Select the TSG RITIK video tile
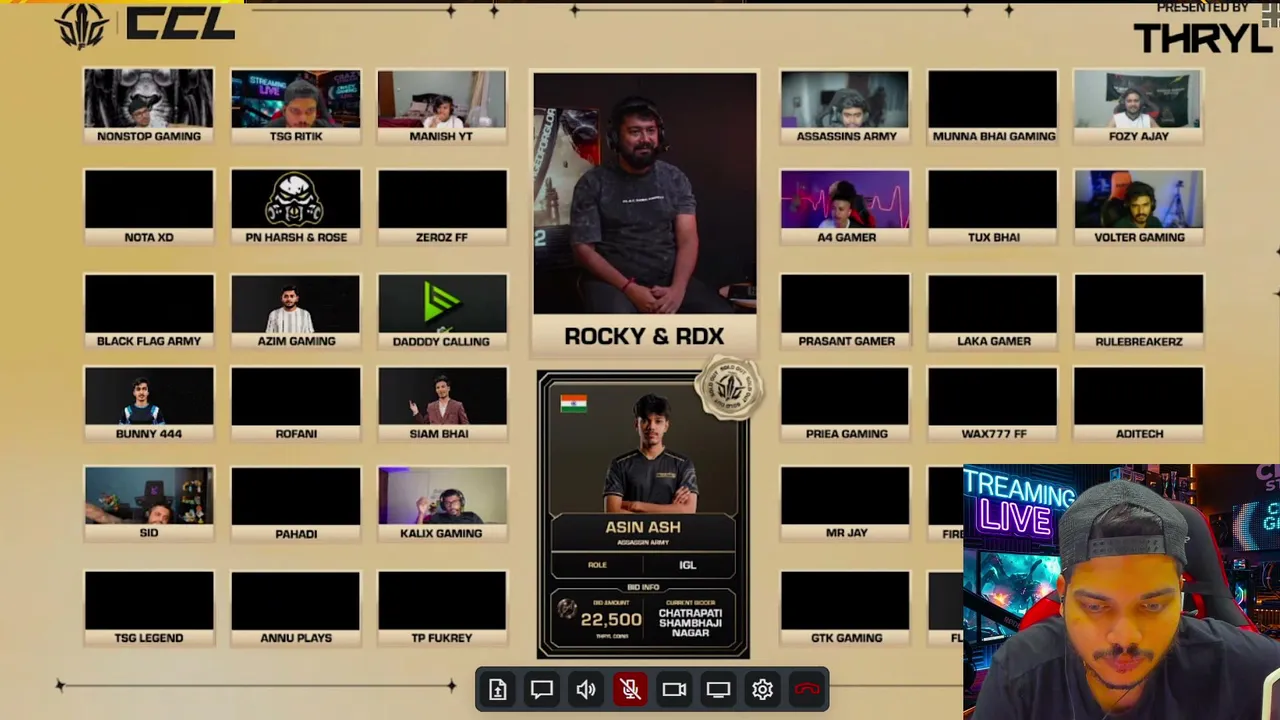This screenshot has width=1280, height=720. coord(296,106)
